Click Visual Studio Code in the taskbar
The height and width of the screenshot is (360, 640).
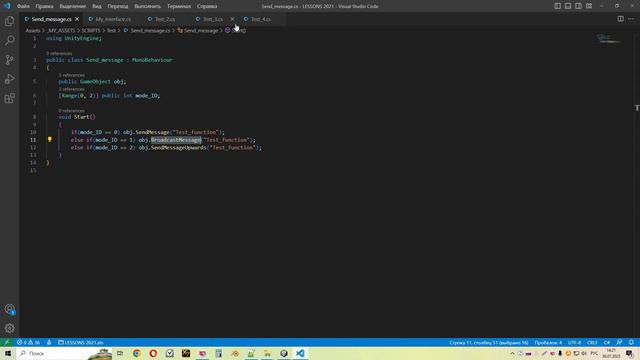(x=300, y=353)
